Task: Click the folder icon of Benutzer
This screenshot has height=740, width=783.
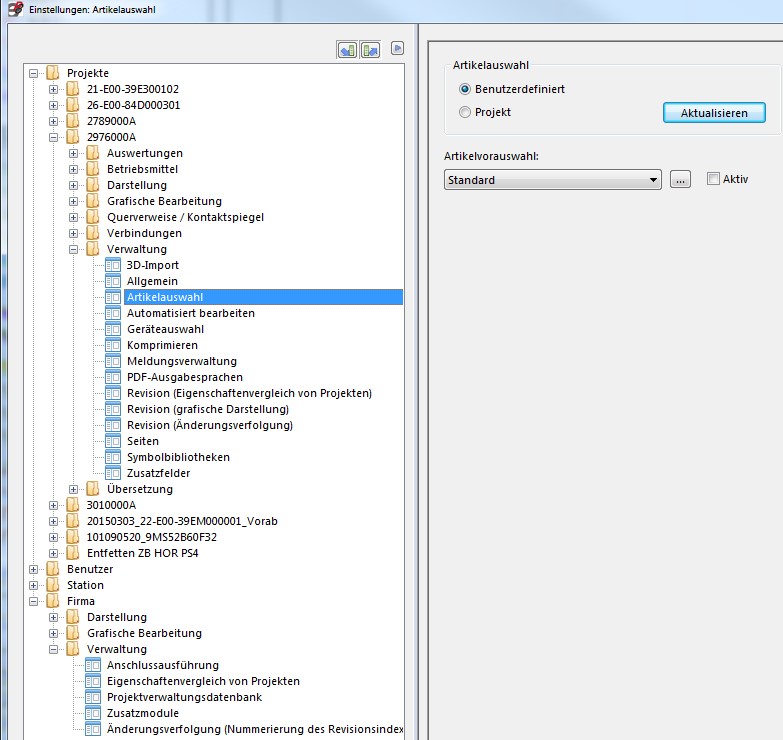Action: [53, 569]
